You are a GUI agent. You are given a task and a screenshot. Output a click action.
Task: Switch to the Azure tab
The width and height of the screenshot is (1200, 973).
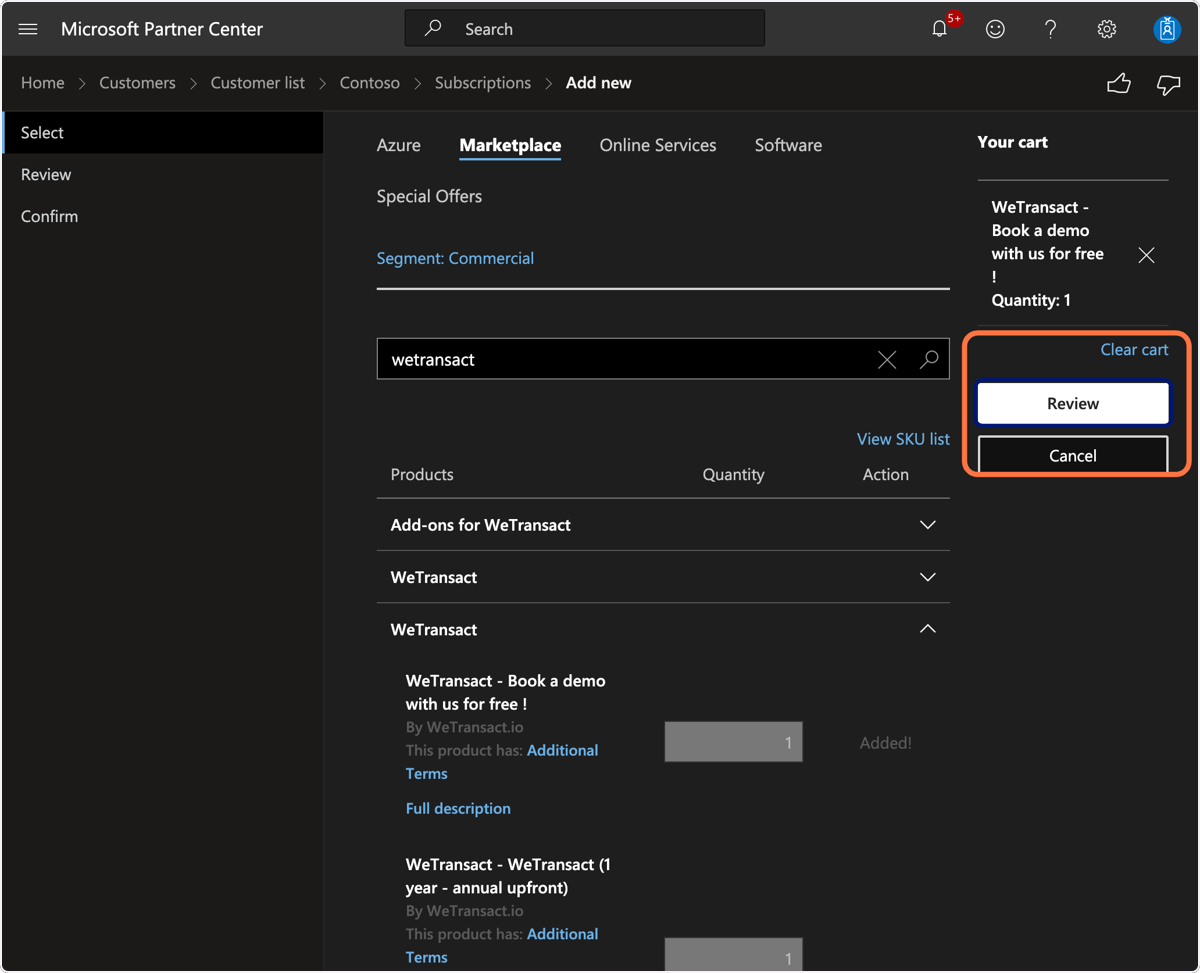[x=399, y=145]
